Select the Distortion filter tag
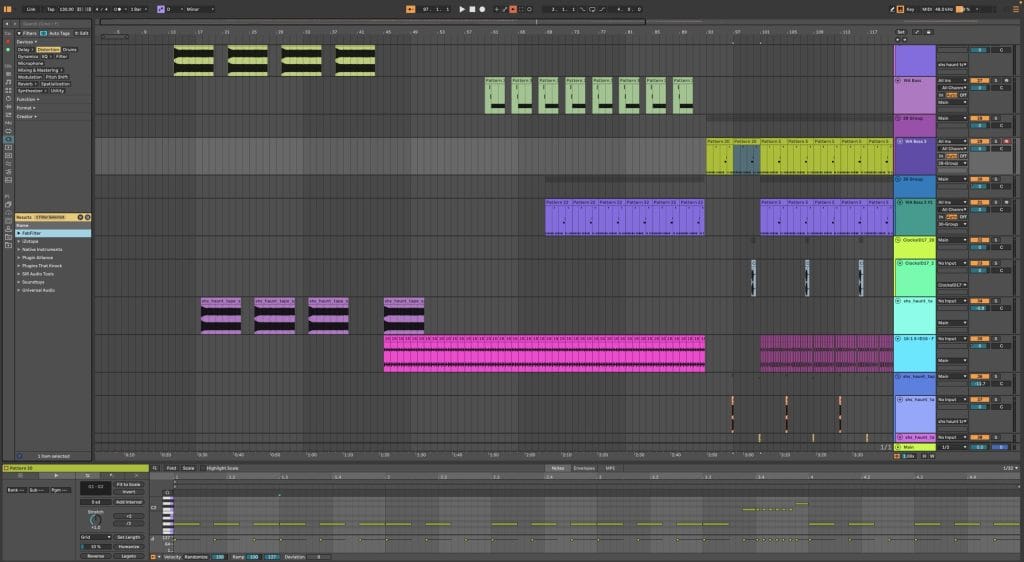The image size is (1024, 562). click(x=47, y=49)
